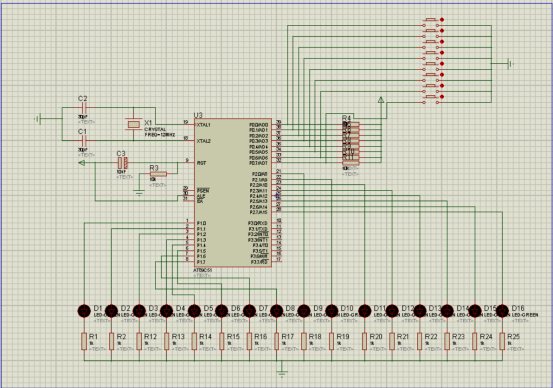Select the ground terminal beside the push buttons
The image size is (553, 388).
(510, 64)
